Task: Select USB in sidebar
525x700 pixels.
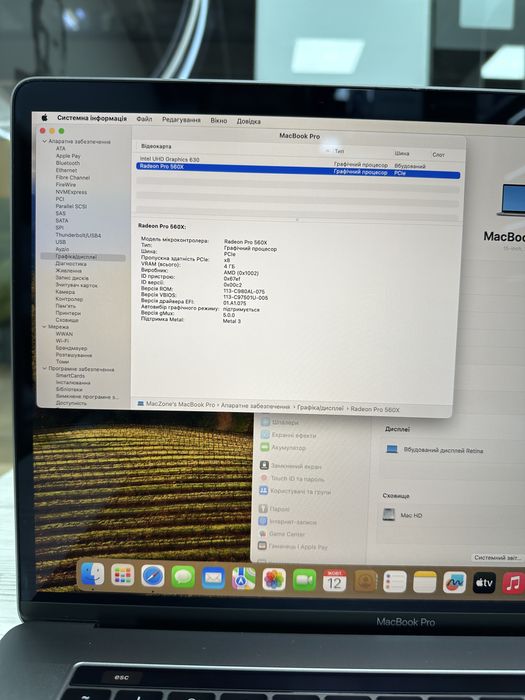Action: tap(61, 242)
